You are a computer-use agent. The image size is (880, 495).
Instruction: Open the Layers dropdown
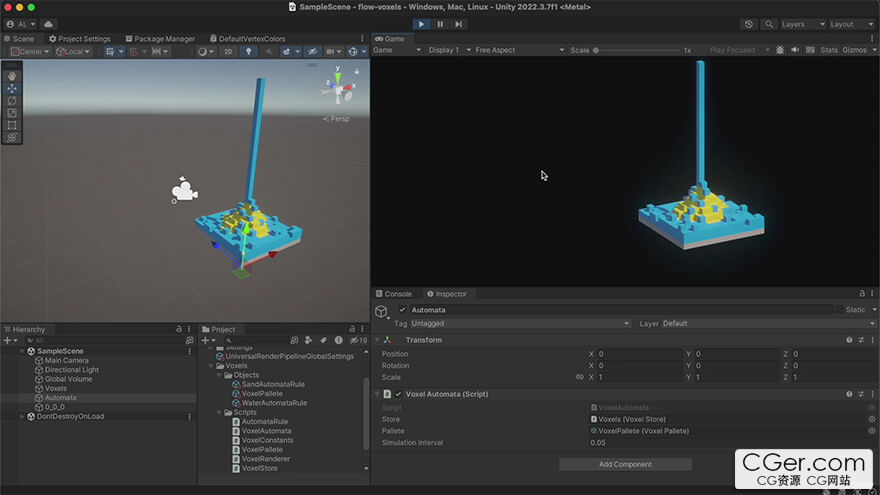click(x=800, y=24)
